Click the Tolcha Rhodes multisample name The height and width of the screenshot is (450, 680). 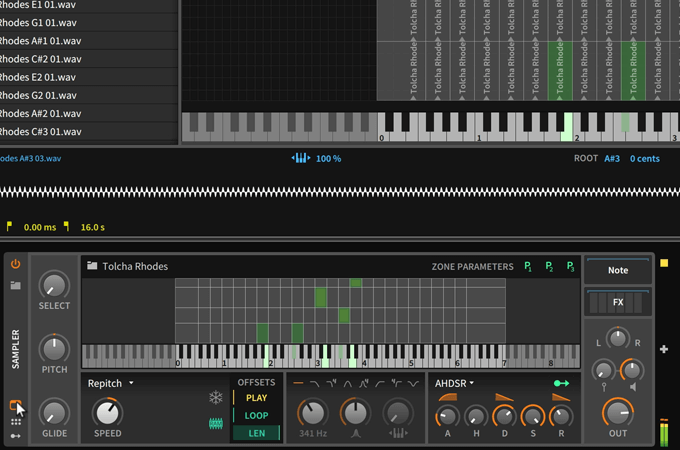(135, 266)
